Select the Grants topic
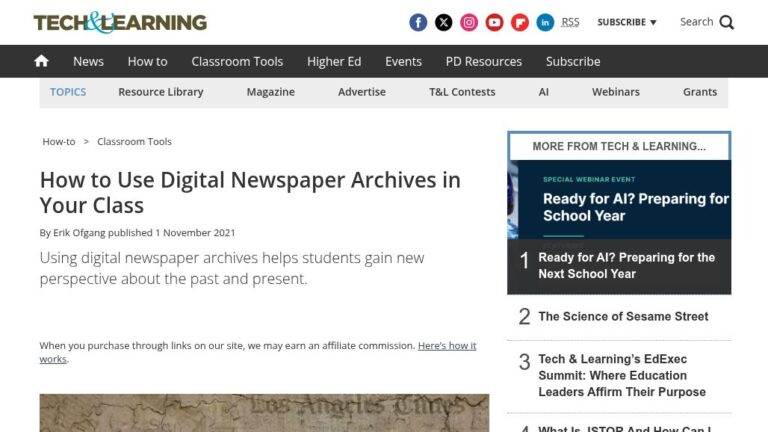The image size is (768, 432). click(700, 92)
